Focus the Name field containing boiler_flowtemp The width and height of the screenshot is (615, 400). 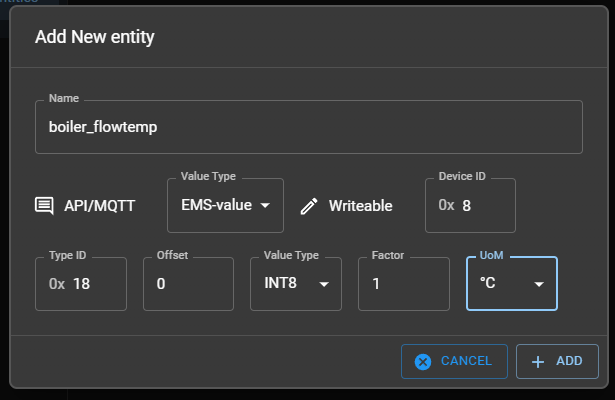308,127
